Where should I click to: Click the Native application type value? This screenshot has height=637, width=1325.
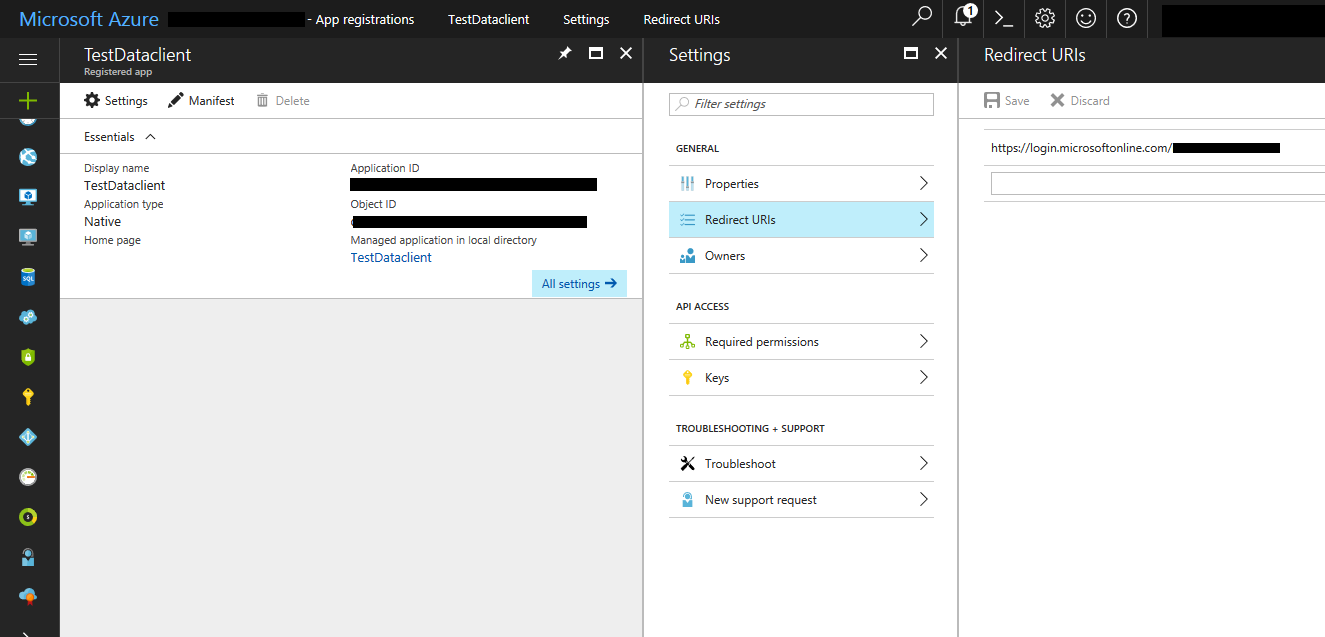click(x=102, y=221)
